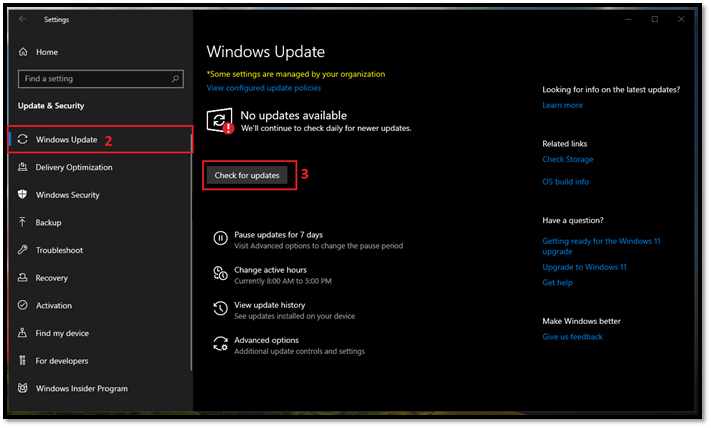This screenshot has height=428, width=711.
Task: Click the search magnifier icon
Action: click(x=176, y=79)
